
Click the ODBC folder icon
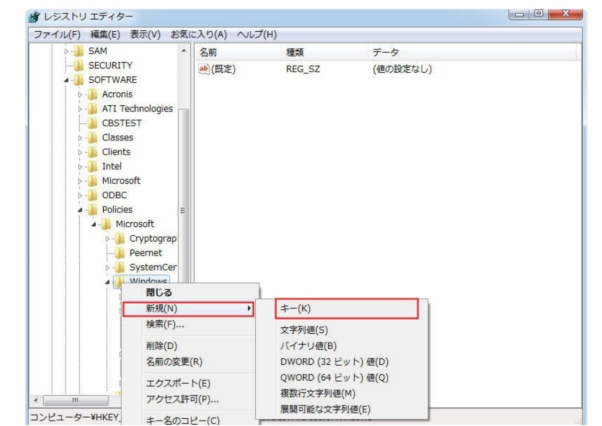click(x=92, y=195)
